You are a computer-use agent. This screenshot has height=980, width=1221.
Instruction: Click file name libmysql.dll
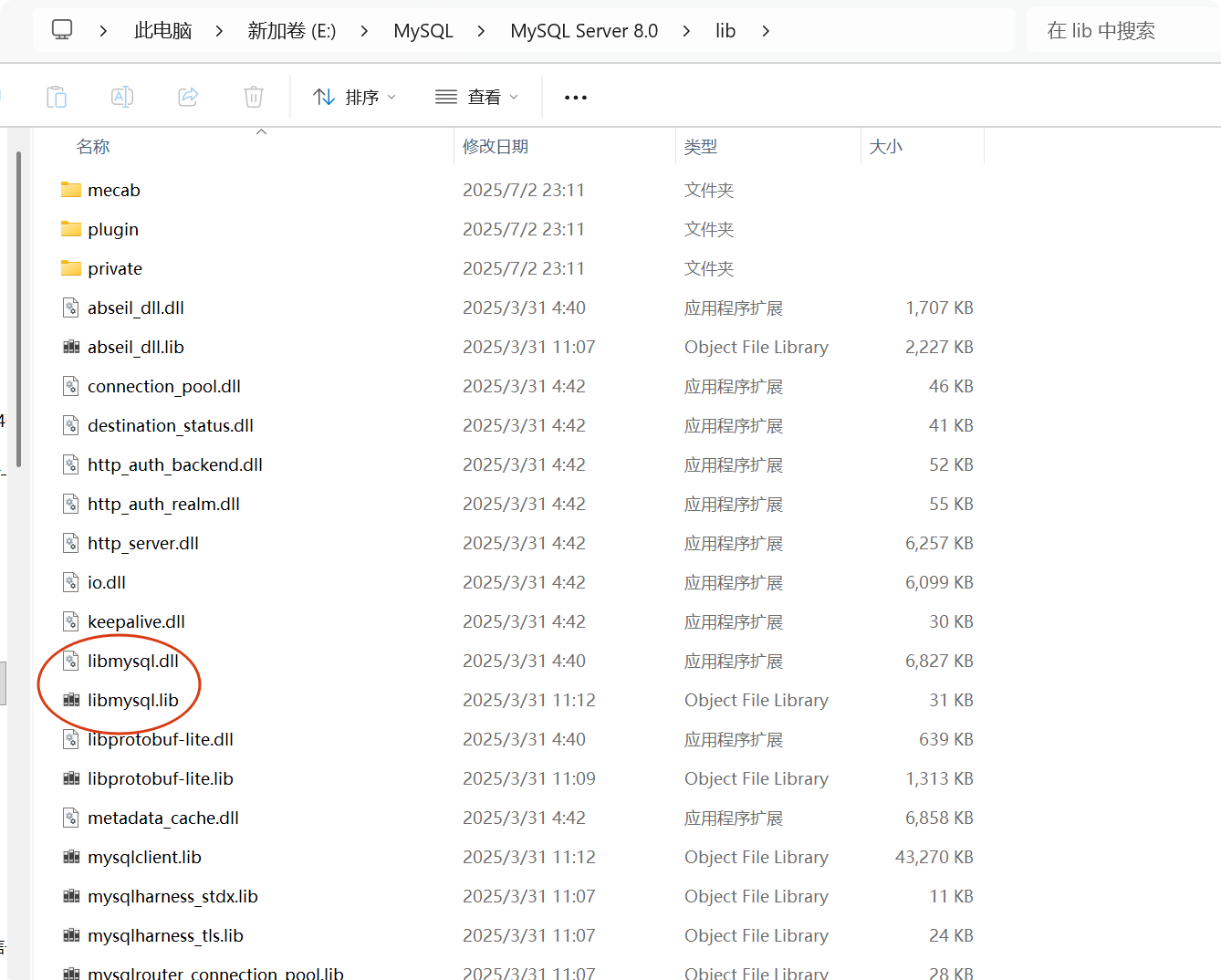[133, 661]
